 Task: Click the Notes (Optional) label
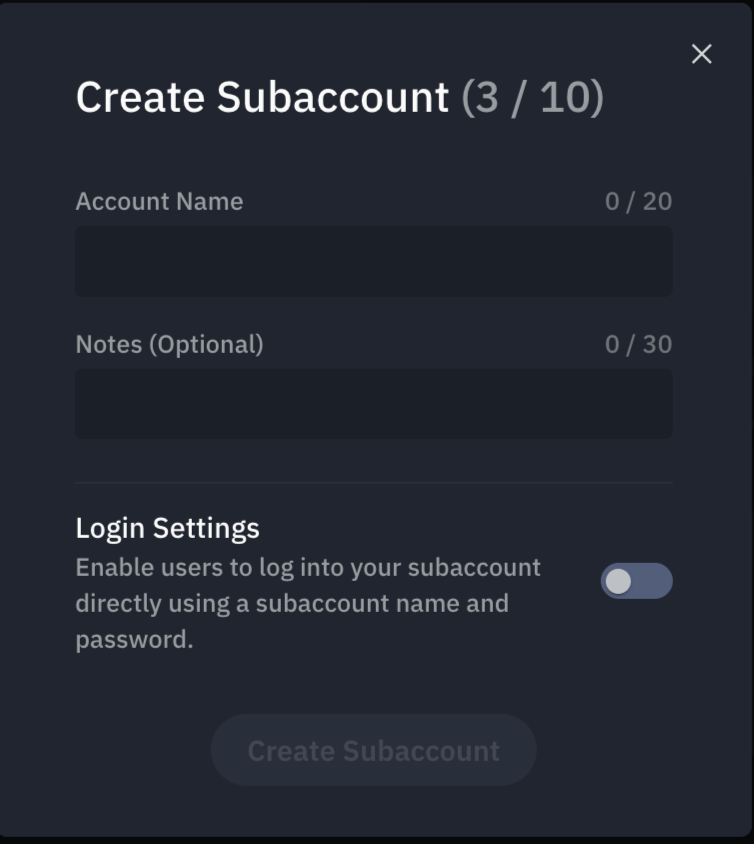click(170, 344)
